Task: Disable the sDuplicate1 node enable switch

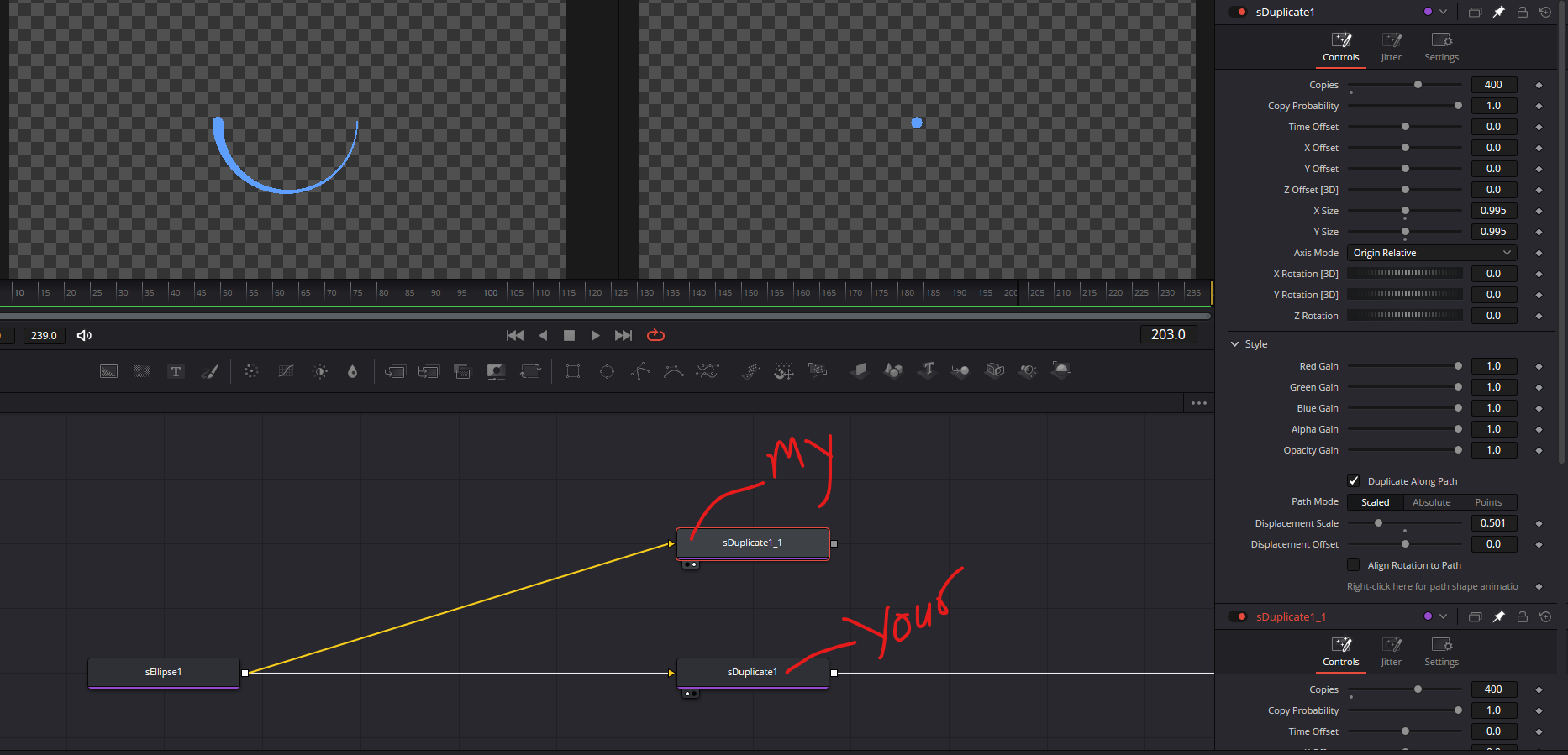Action: pyautogui.click(x=1238, y=13)
